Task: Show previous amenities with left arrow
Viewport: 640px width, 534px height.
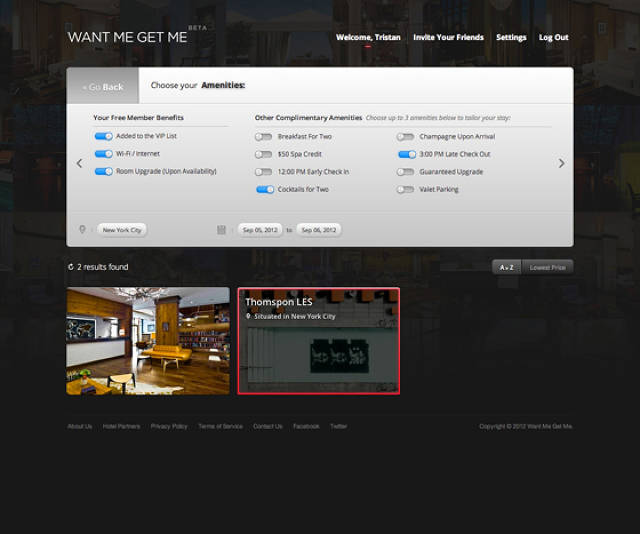Action: click(x=80, y=163)
